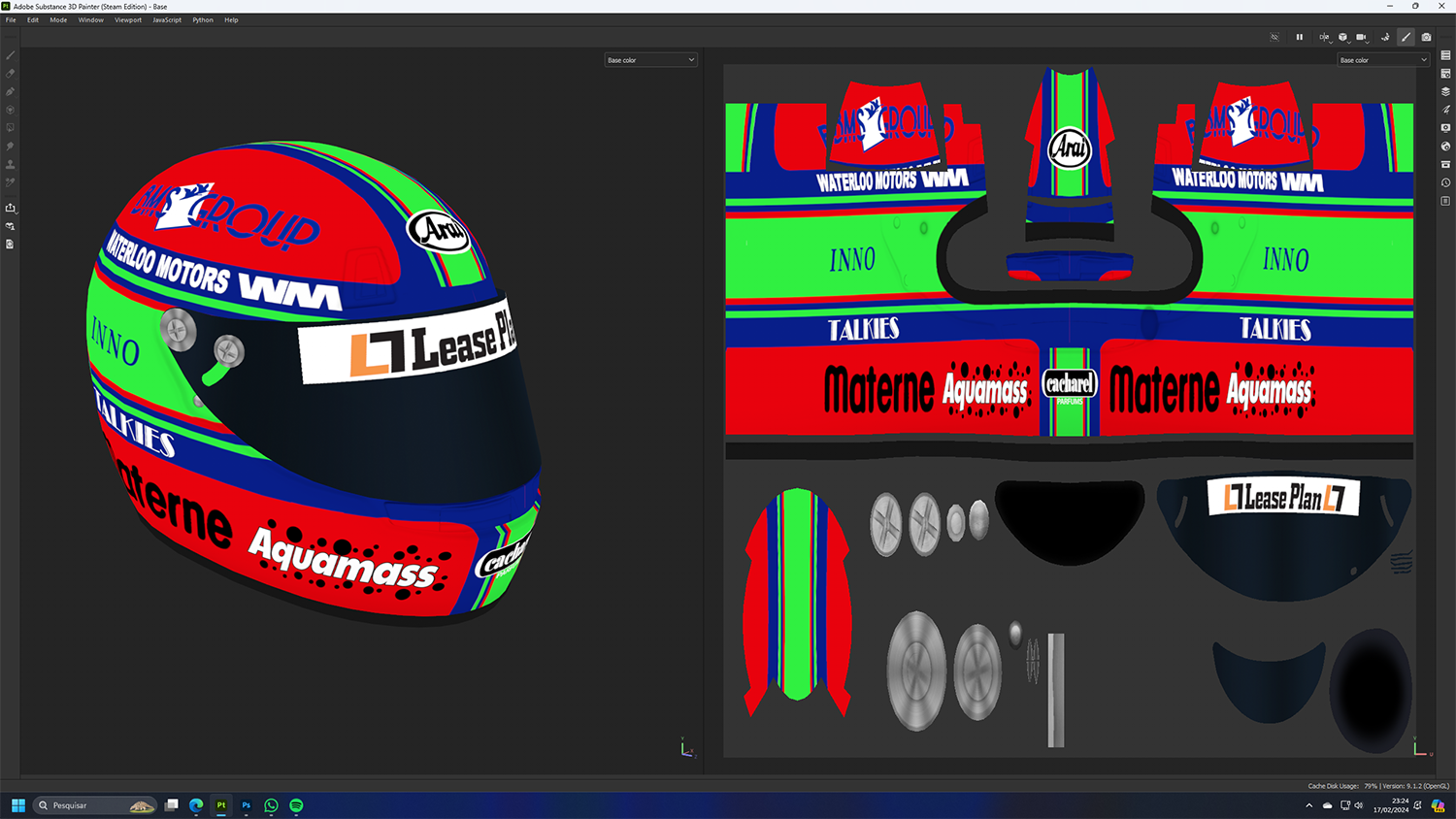Open the Log panel icon

[x=1445, y=201]
